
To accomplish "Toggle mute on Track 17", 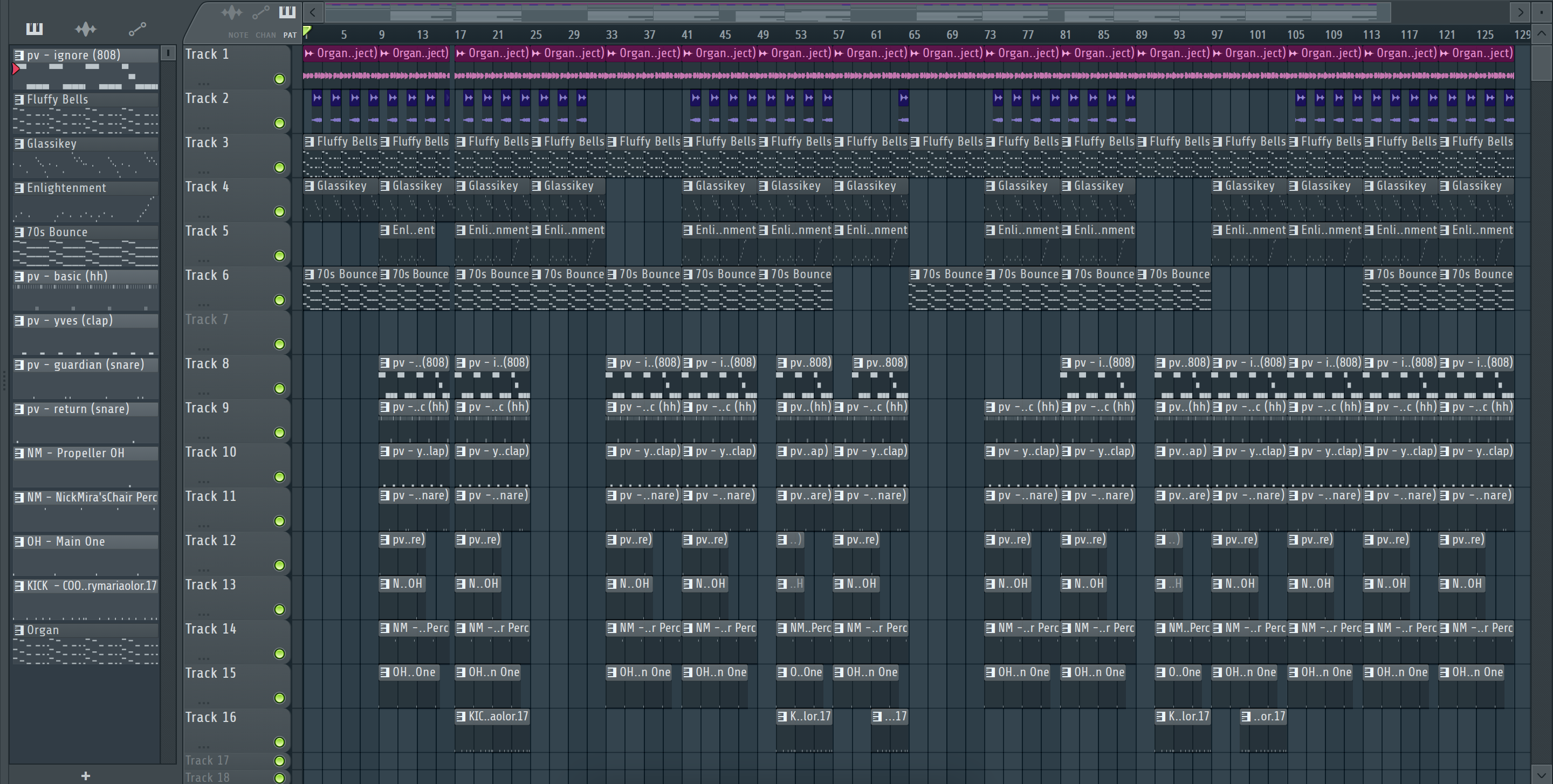I will (x=279, y=760).
